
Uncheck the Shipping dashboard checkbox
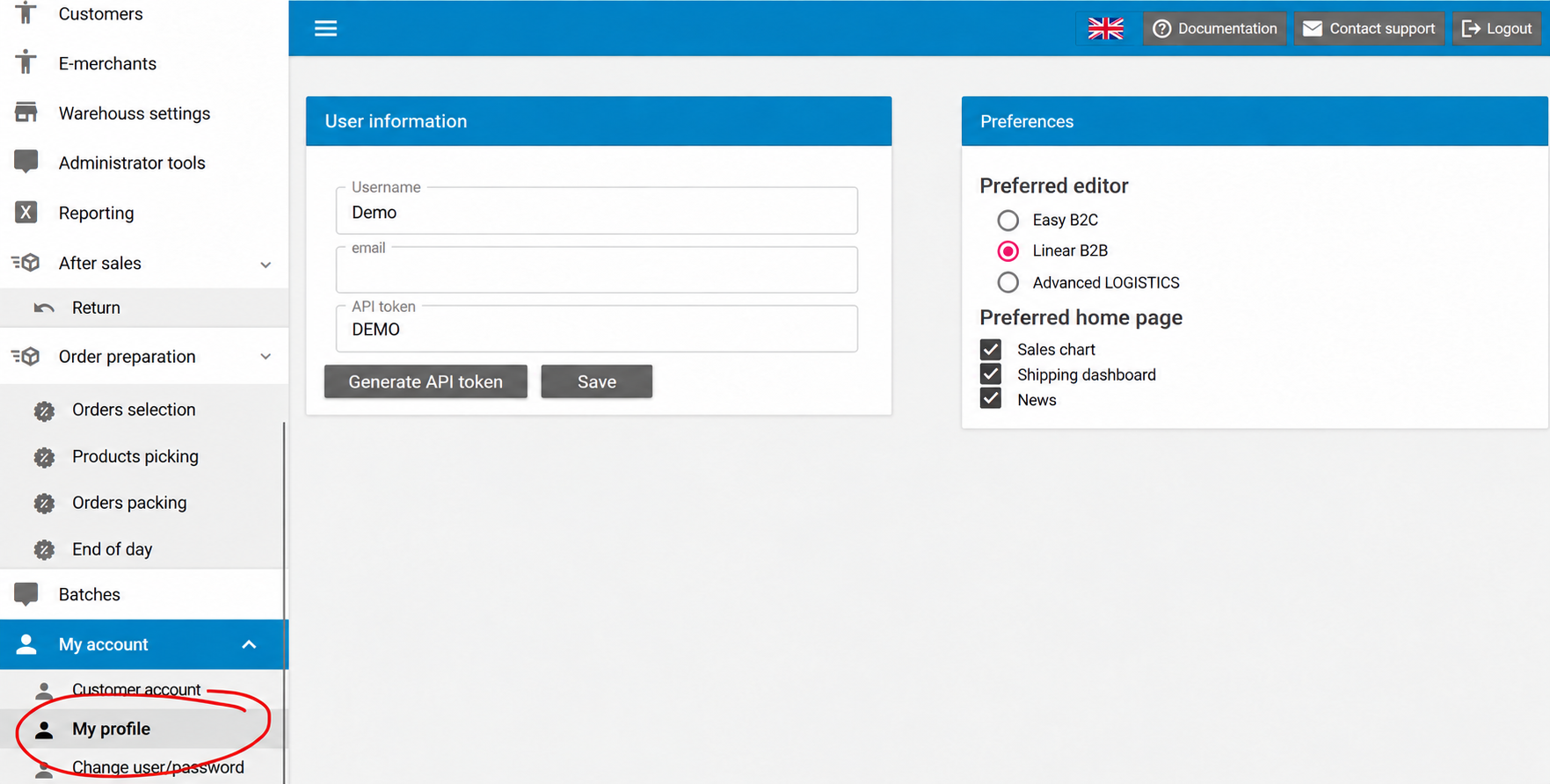(x=991, y=374)
